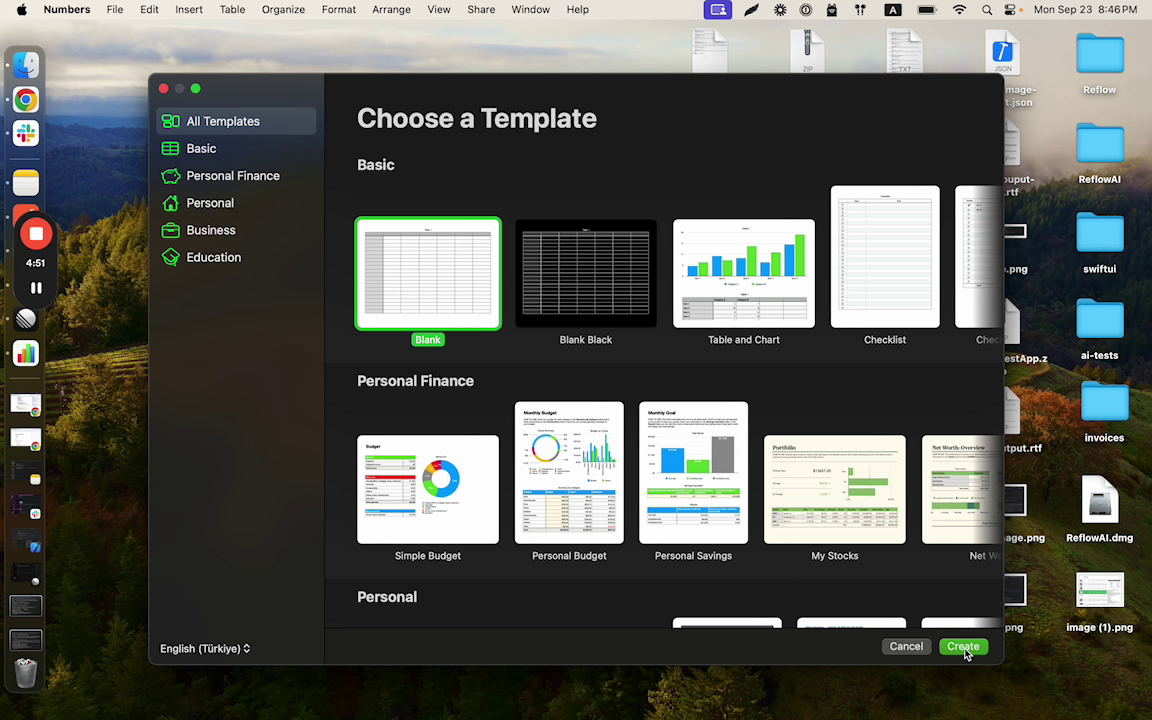Choose the Personal Budget template
This screenshot has width=1152, height=720.
pos(569,472)
